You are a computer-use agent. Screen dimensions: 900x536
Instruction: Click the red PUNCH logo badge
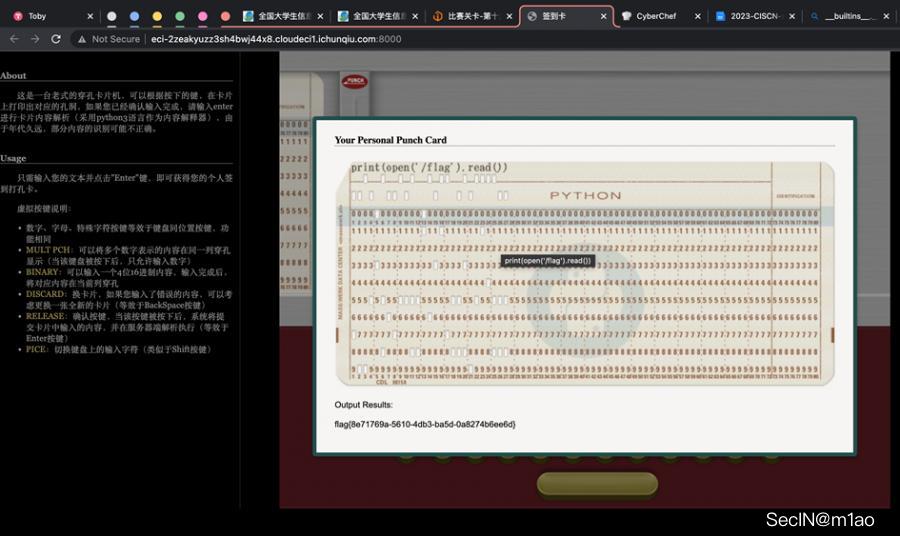point(354,82)
